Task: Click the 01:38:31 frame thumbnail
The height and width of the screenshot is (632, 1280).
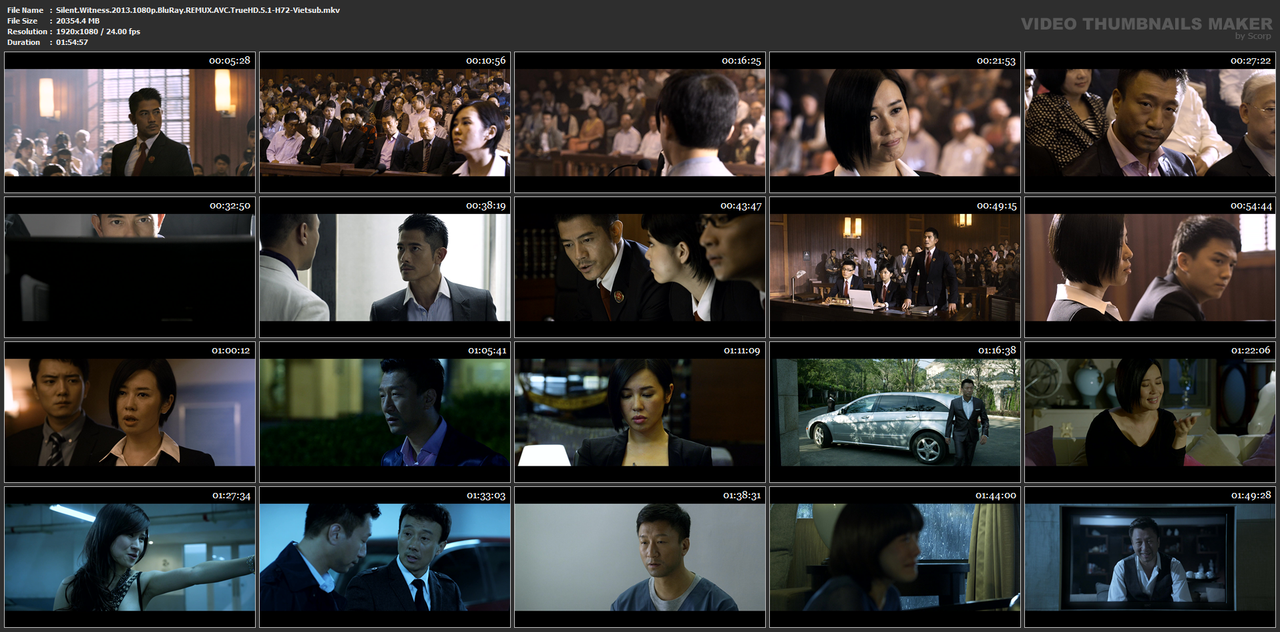Action: tap(640, 557)
